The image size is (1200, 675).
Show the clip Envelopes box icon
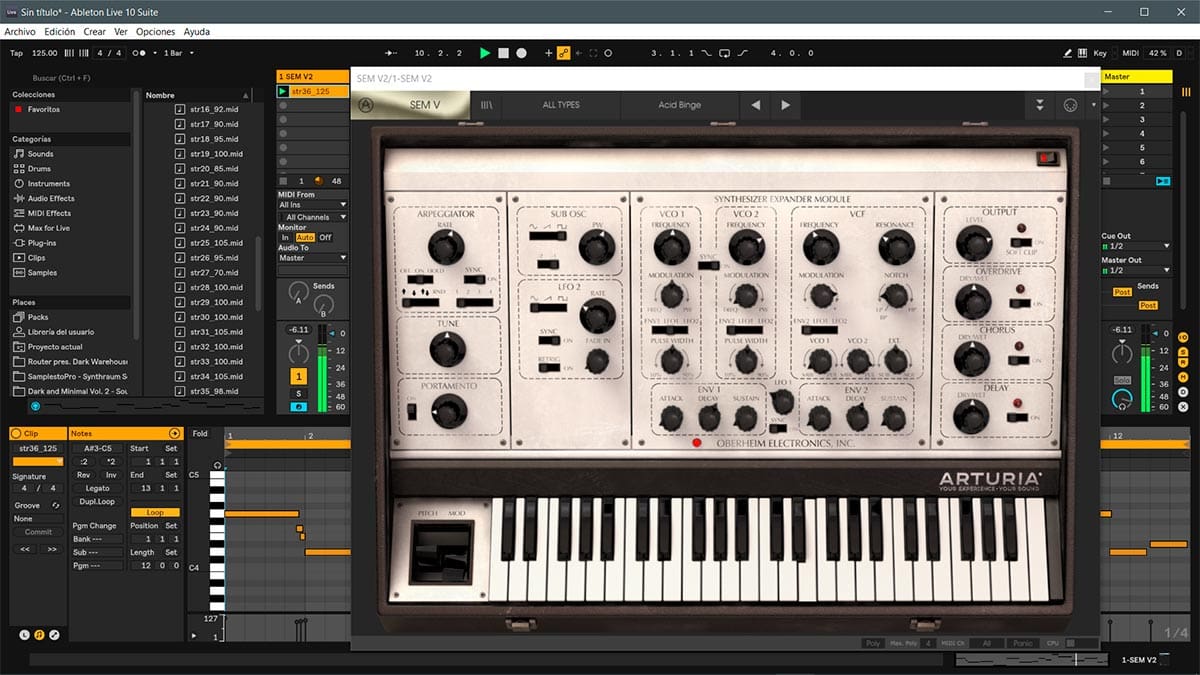tap(54, 634)
